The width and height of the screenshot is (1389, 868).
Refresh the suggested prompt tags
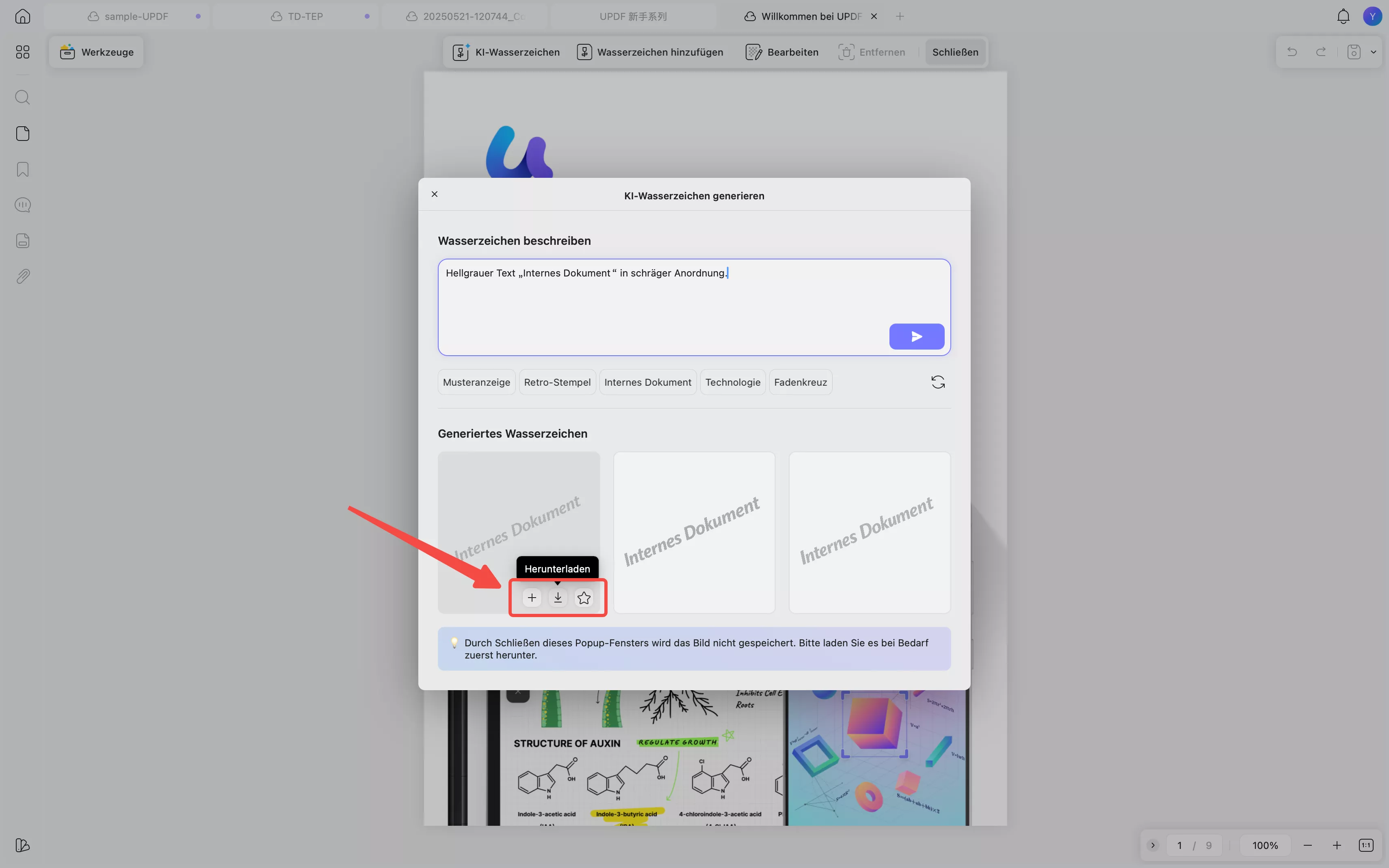click(x=938, y=382)
